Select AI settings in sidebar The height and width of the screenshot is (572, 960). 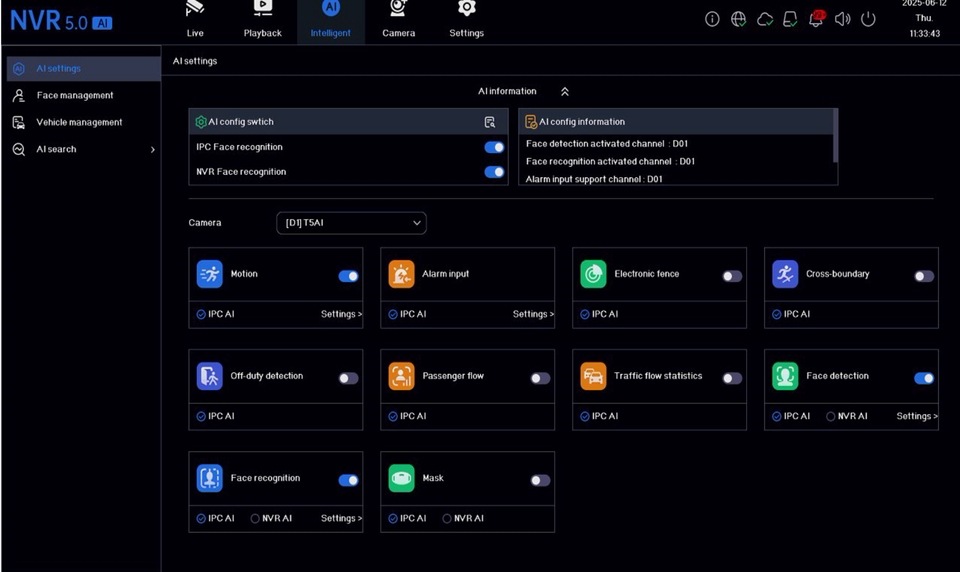click(84, 69)
